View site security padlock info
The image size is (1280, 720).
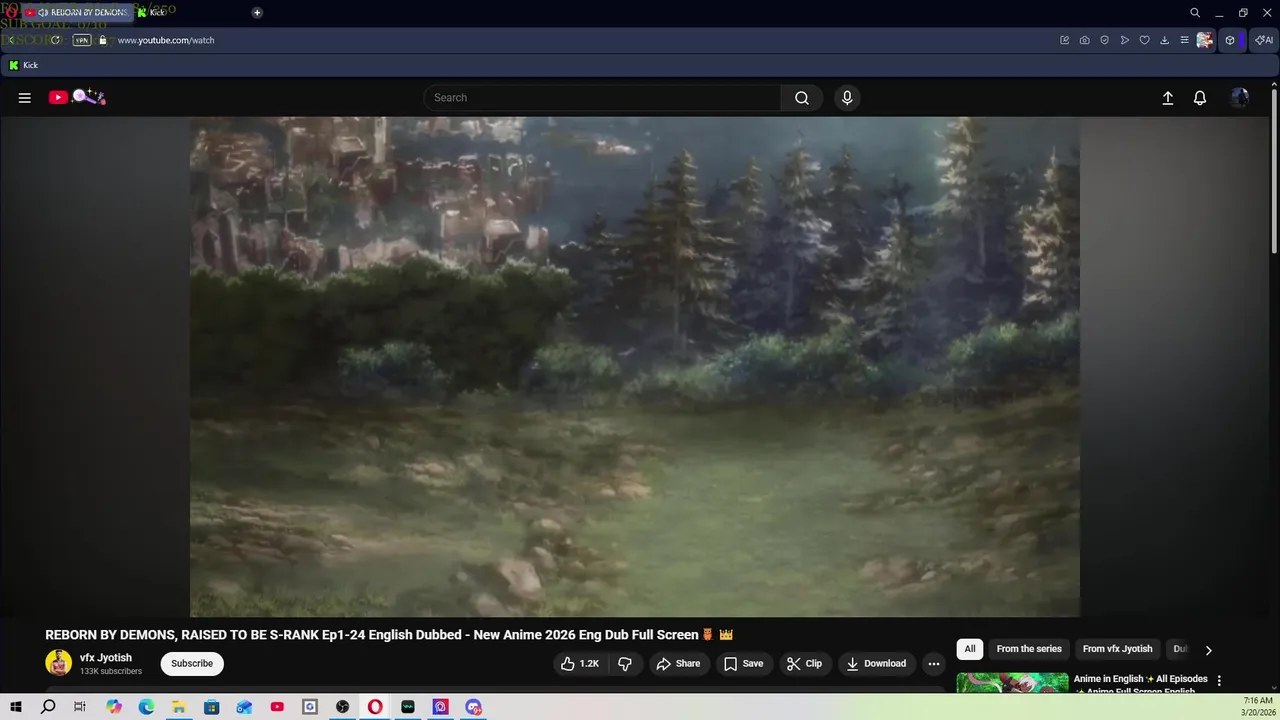click(102, 40)
